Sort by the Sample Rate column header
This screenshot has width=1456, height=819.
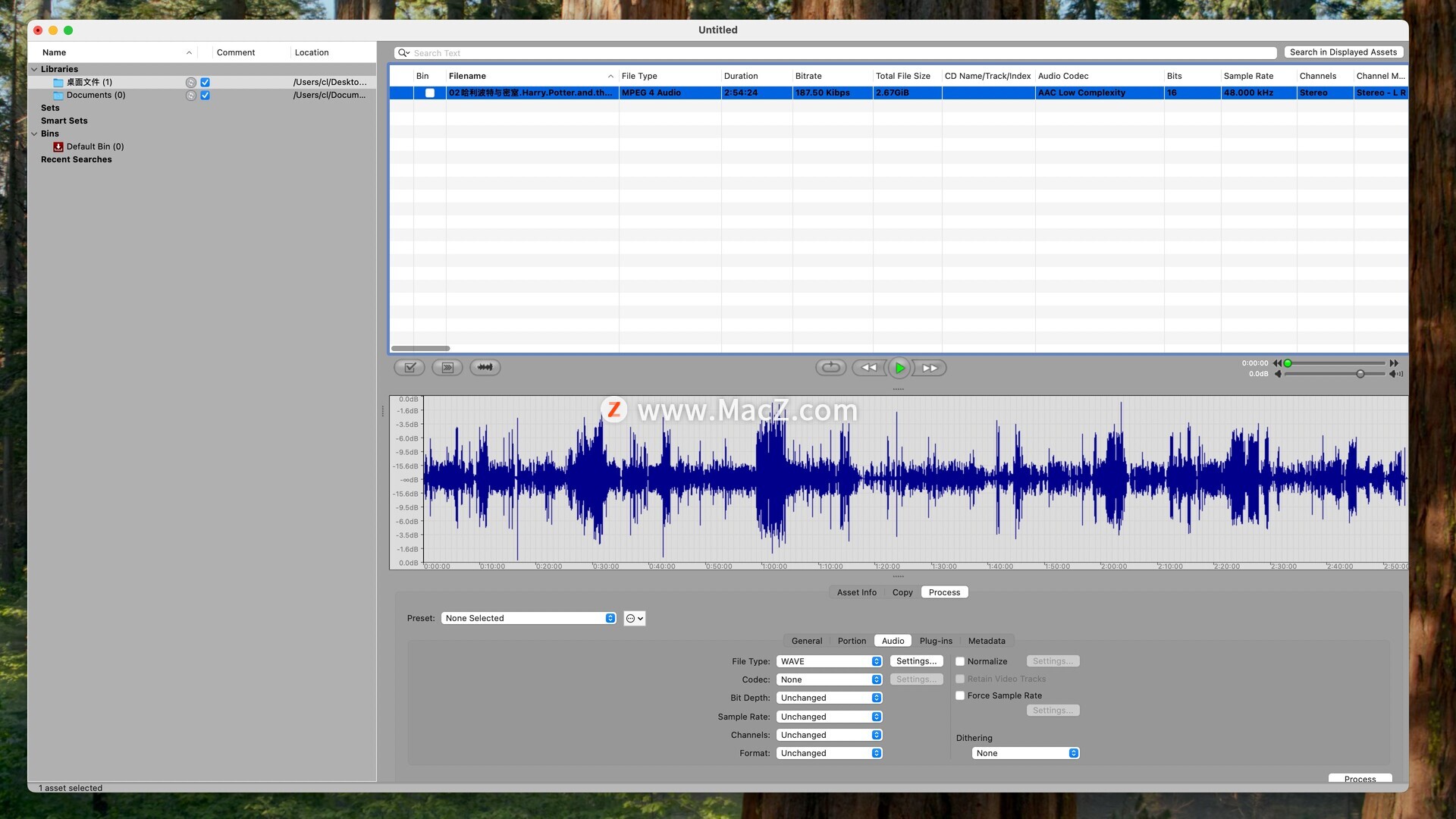pos(1258,77)
